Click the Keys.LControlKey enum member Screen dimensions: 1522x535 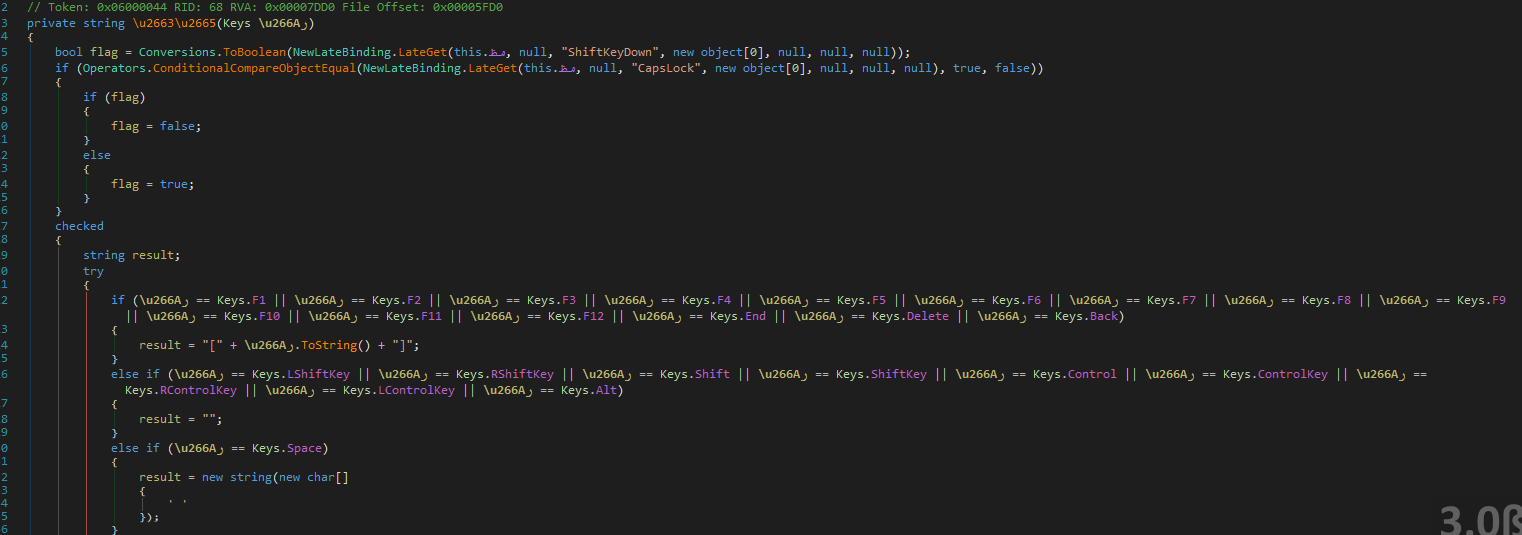click(416, 390)
